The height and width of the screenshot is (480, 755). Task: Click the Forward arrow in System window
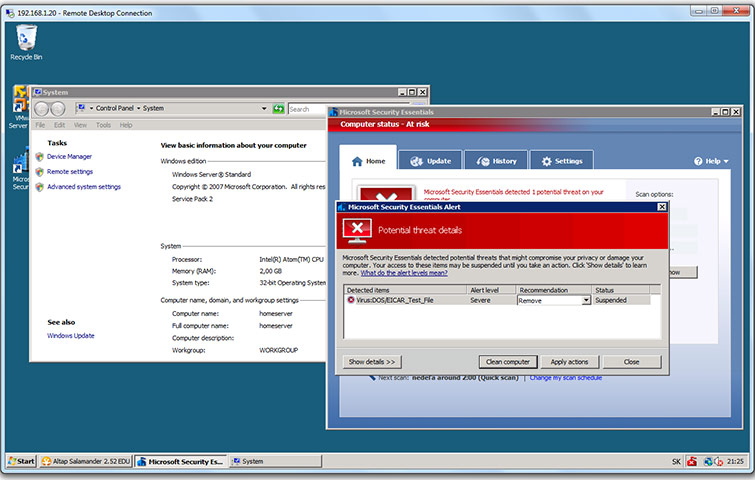tap(58, 109)
